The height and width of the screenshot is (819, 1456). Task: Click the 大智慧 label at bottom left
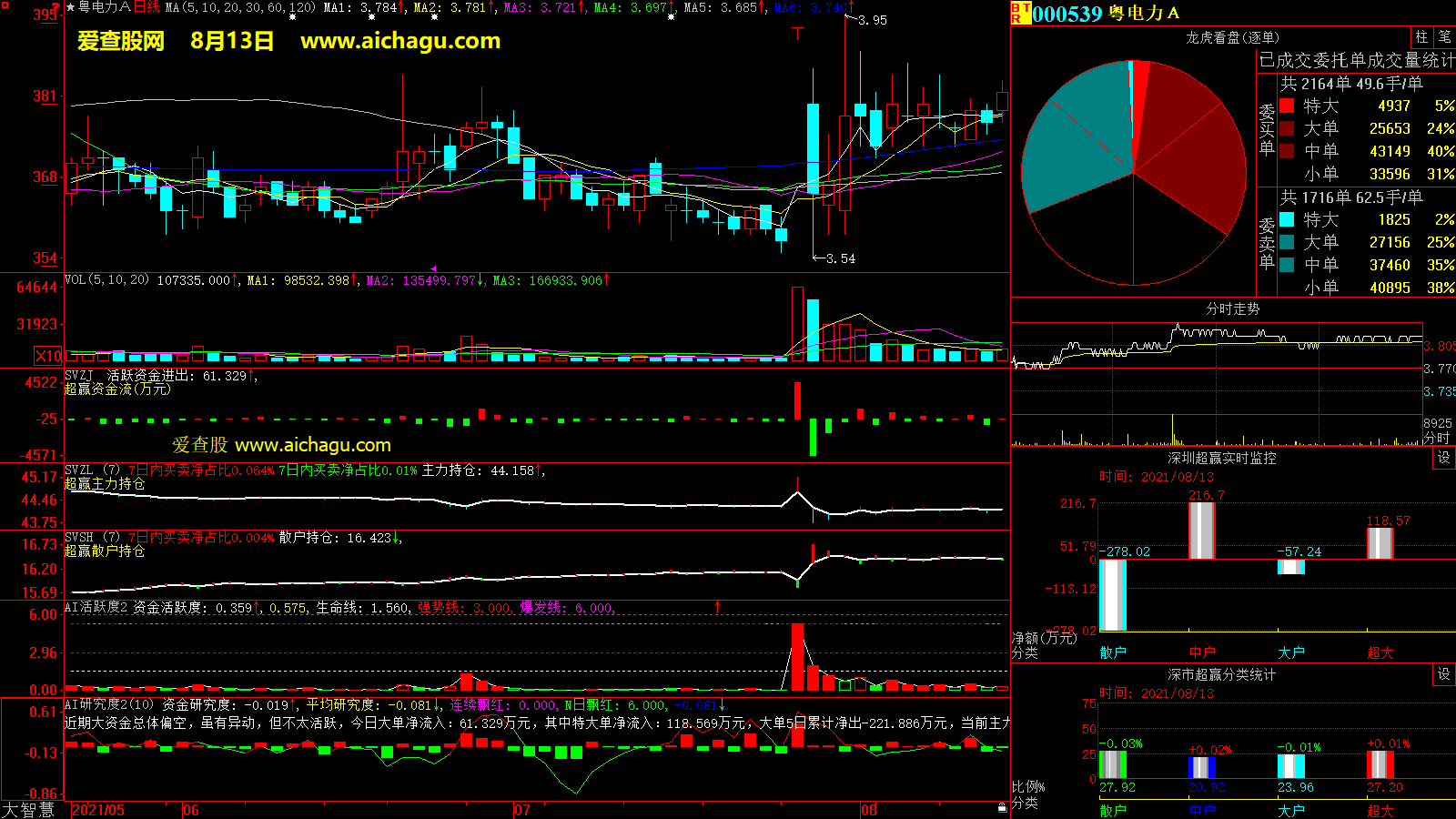click(28, 810)
